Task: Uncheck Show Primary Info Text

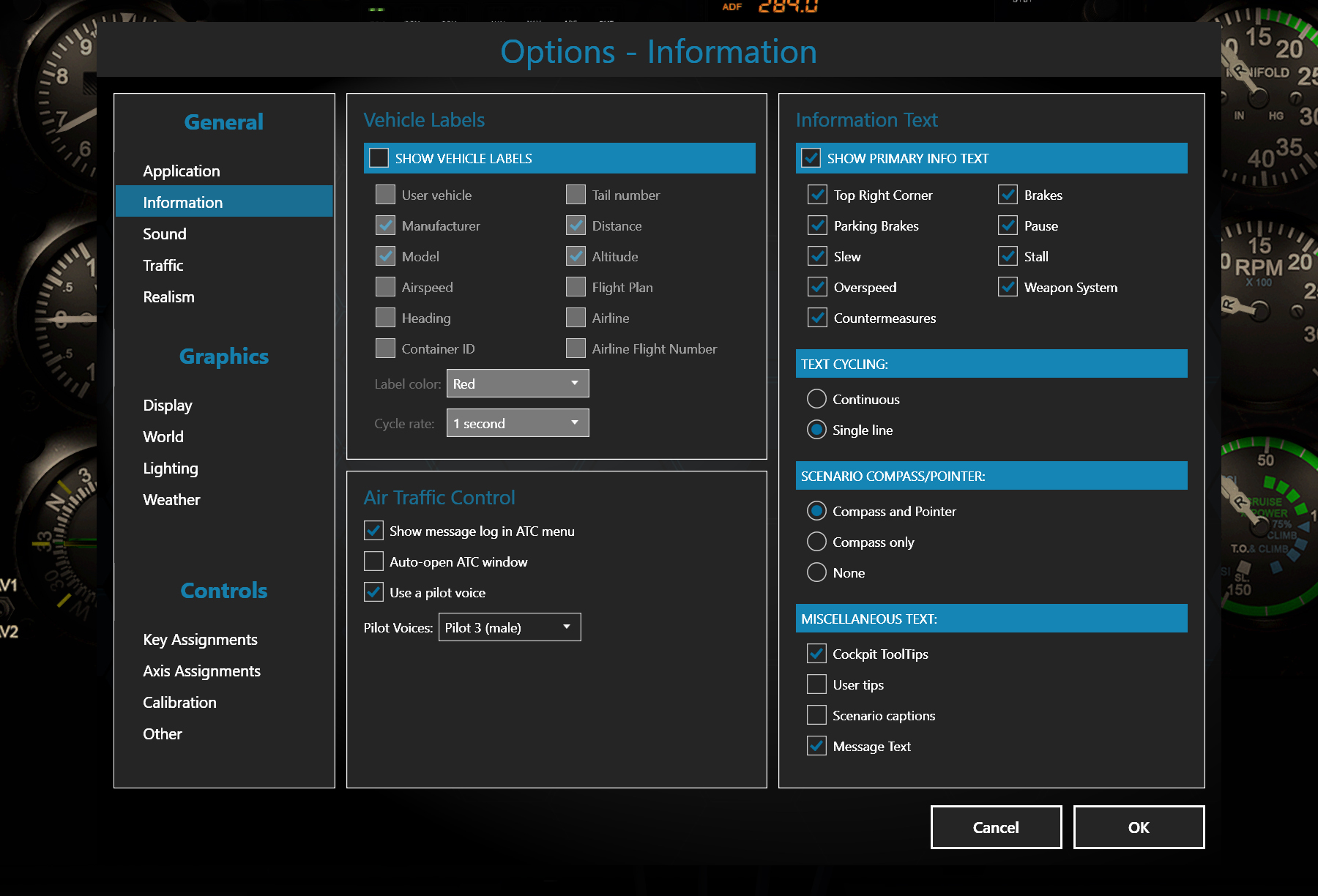Action: (811, 158)
